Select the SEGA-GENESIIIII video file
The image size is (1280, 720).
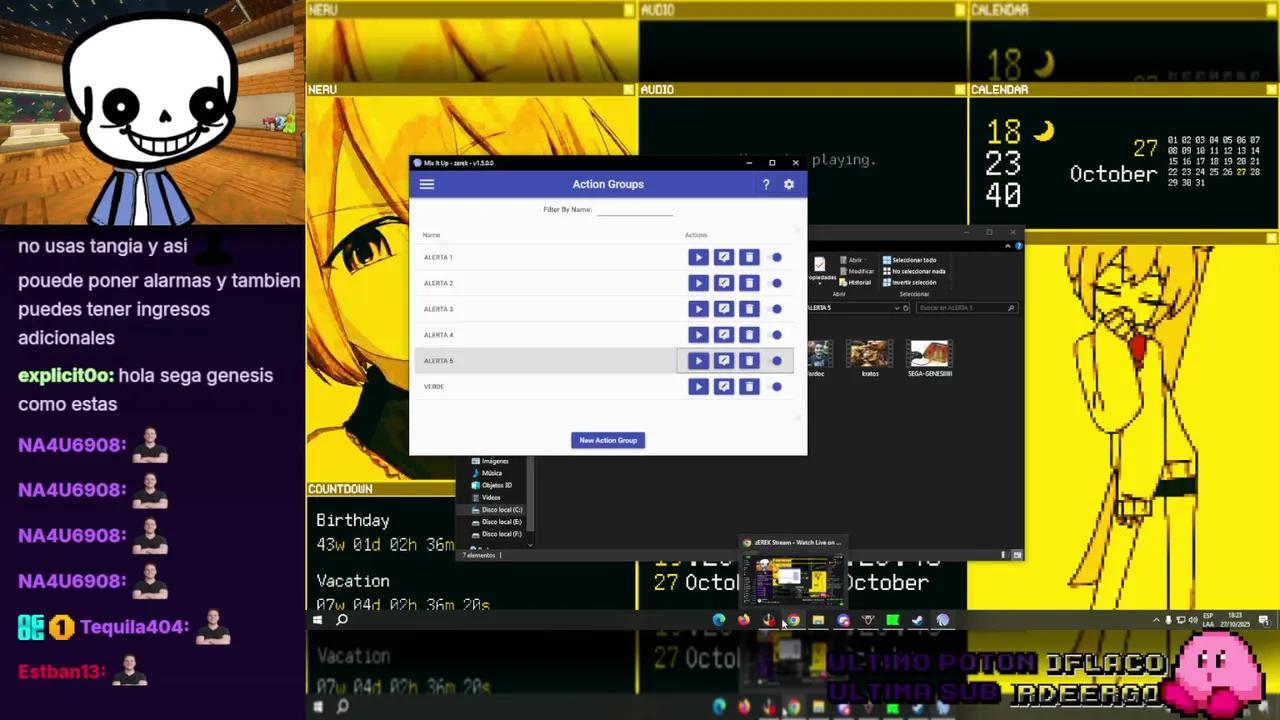tap(930, 358)
